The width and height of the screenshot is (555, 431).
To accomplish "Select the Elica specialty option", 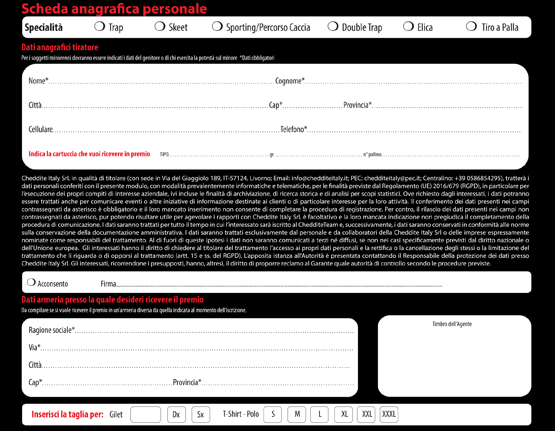I will pyautogui.click(x=408, y=26).
